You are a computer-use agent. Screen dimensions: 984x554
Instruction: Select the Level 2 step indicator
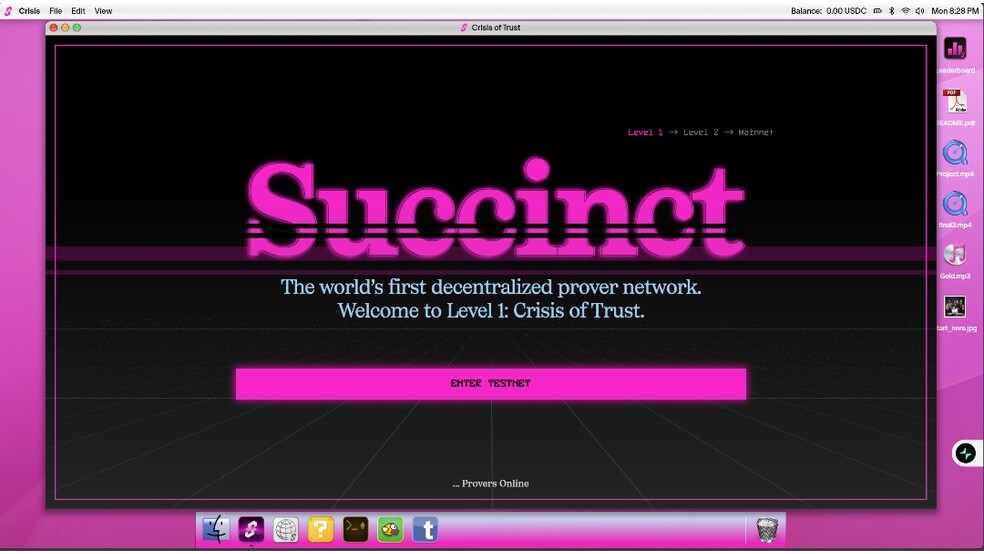[700, 132]
